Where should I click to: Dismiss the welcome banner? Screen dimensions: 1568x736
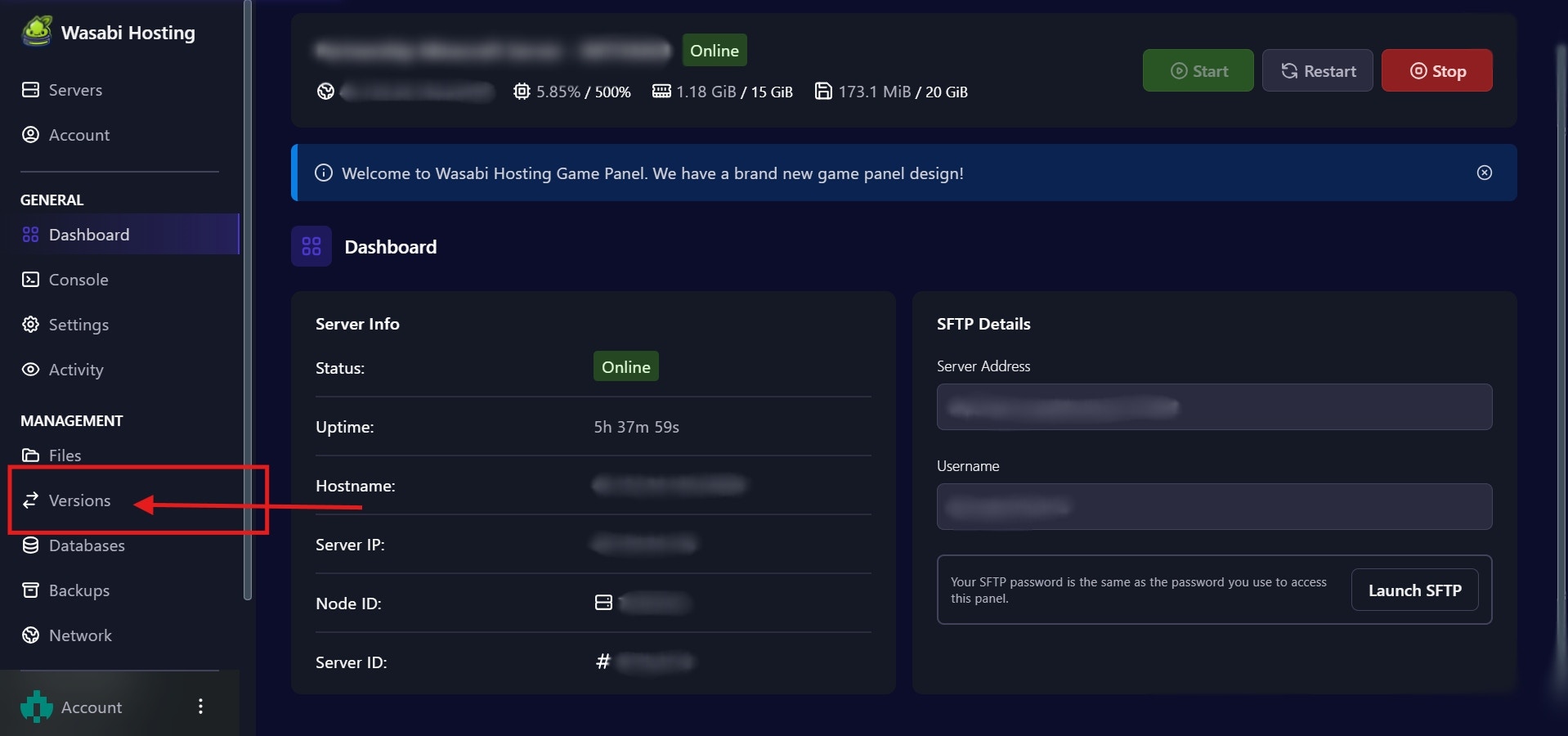[1485, 173]
